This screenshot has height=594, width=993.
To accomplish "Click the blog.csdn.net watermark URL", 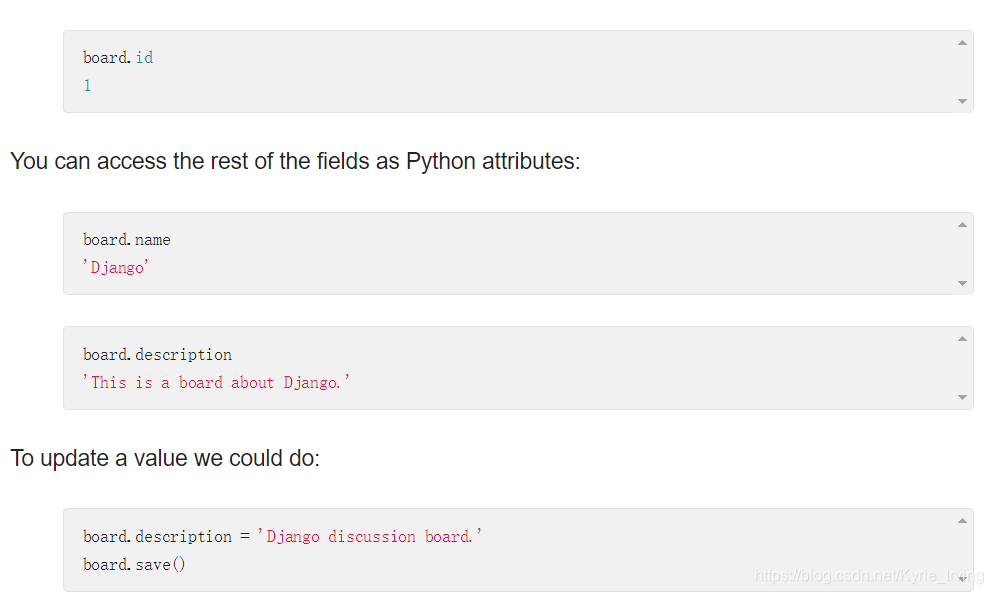I will (869, 575).
